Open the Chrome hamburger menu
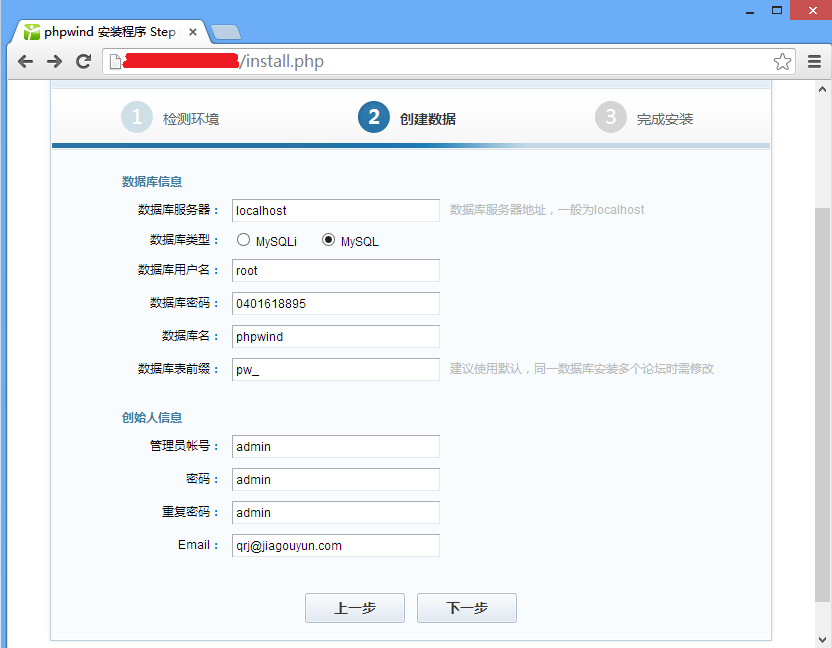Screen dimensions: 832x648 coord(814,62)
